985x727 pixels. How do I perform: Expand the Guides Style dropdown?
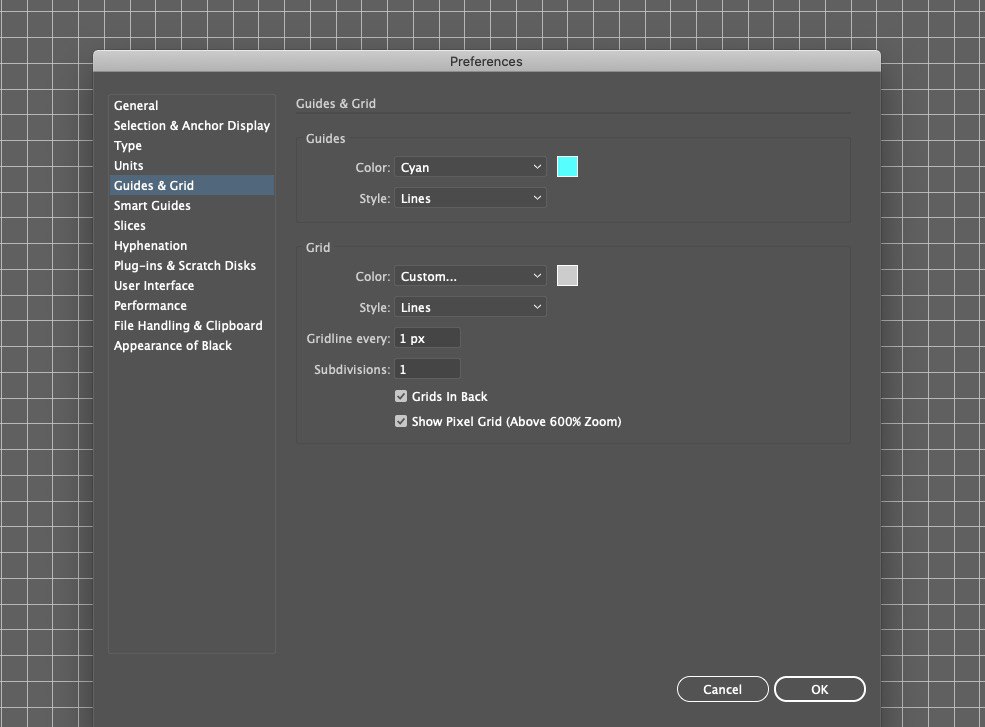(470, 198)
